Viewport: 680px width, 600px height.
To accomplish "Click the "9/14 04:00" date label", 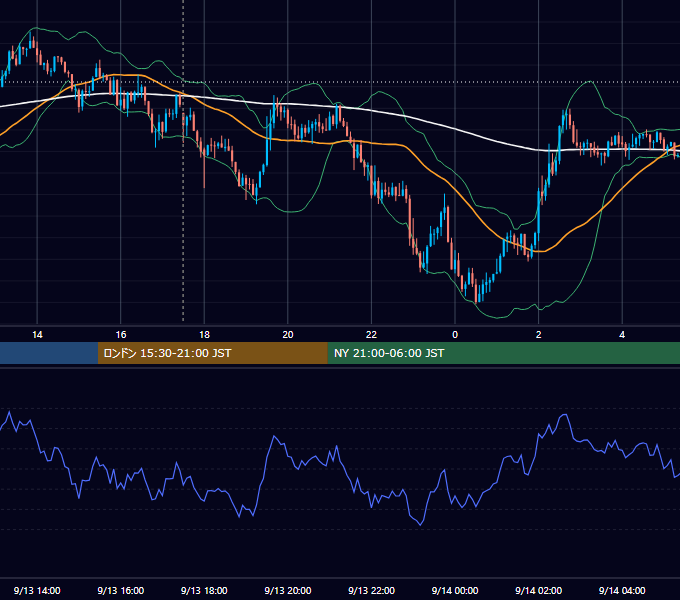I will pos(622,590).
